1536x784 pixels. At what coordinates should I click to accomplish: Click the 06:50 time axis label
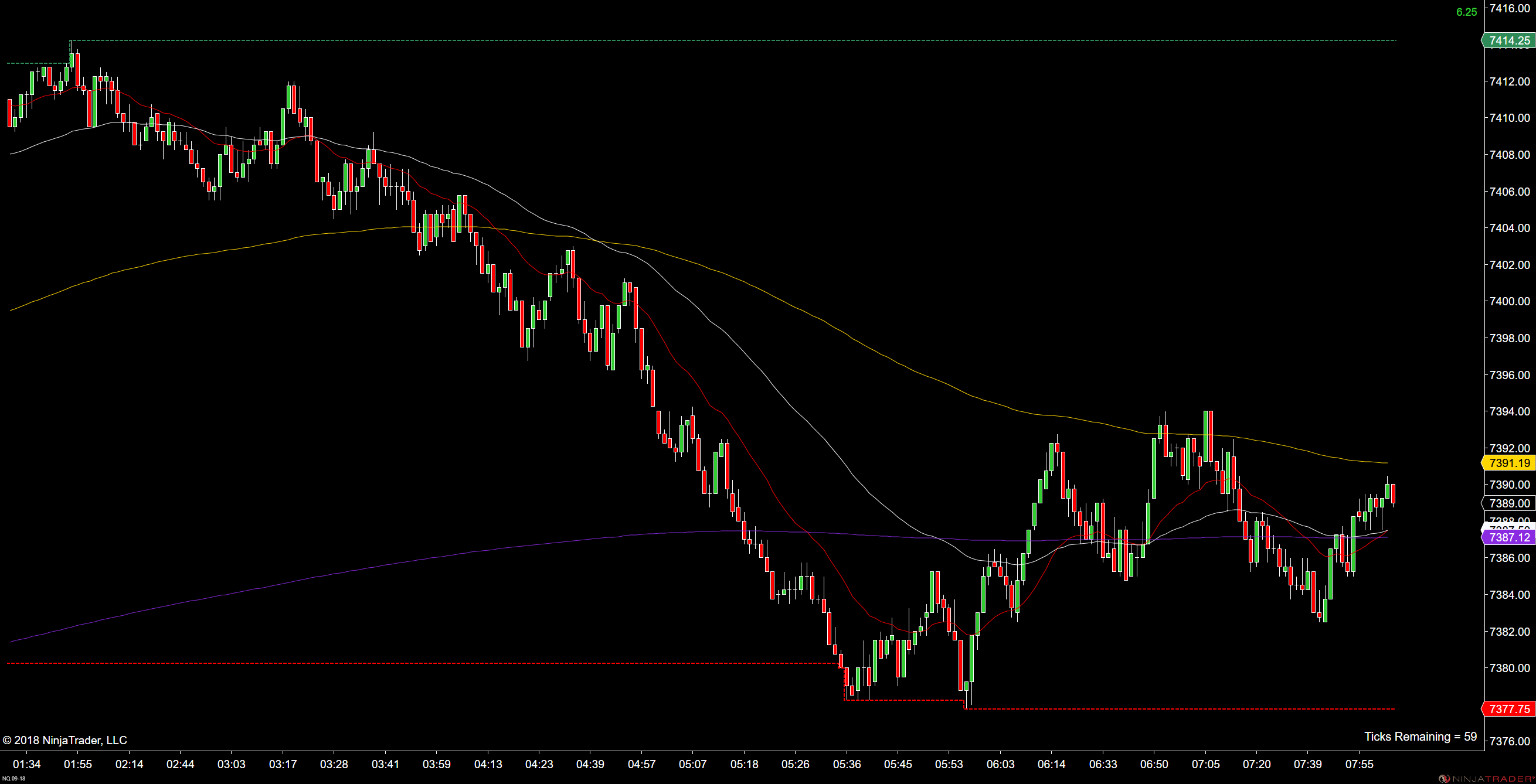[x=1154, y=764]
